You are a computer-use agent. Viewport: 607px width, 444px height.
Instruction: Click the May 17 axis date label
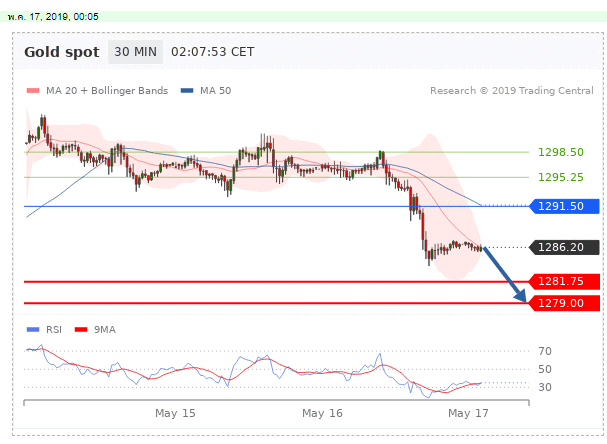point(468,413)
